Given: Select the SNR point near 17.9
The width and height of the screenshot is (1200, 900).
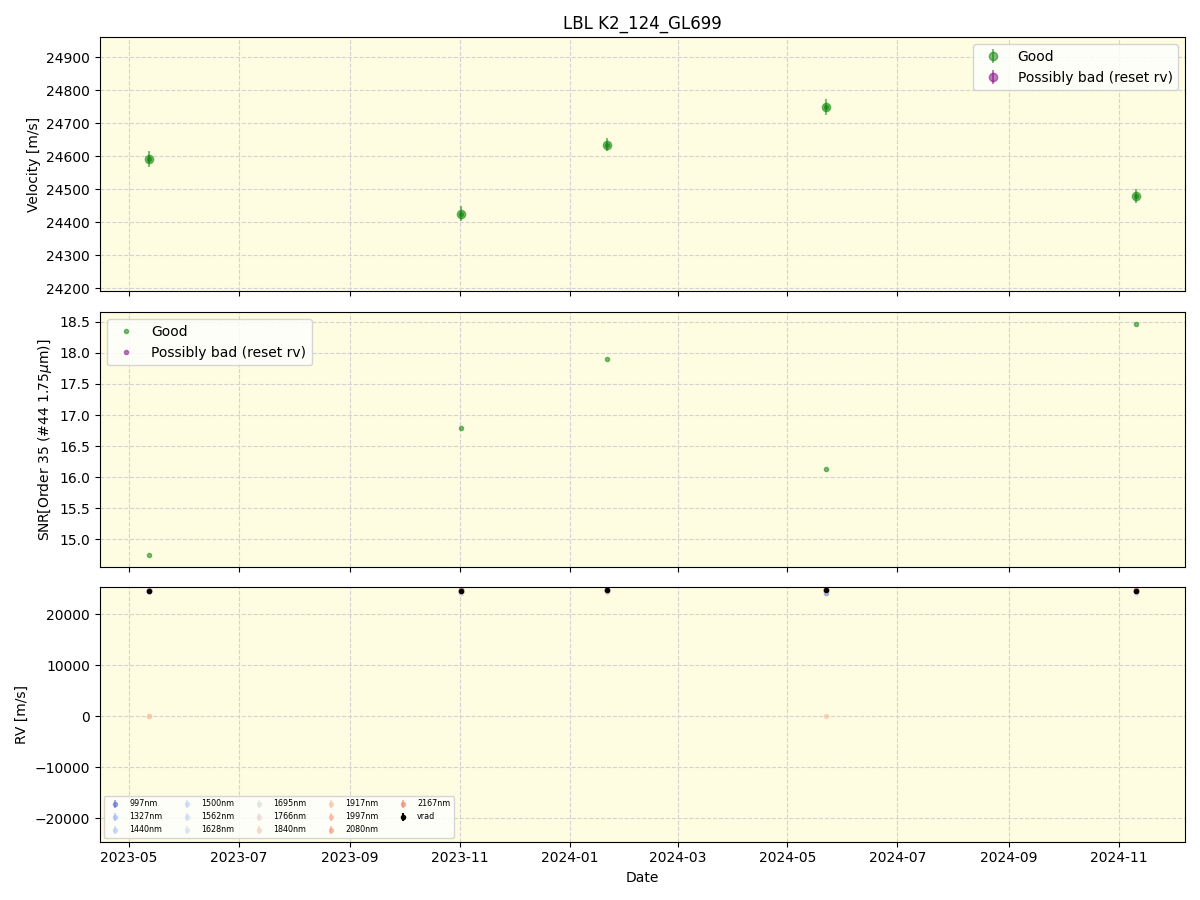Looking at the screenshot, I should tap(607, 359).
